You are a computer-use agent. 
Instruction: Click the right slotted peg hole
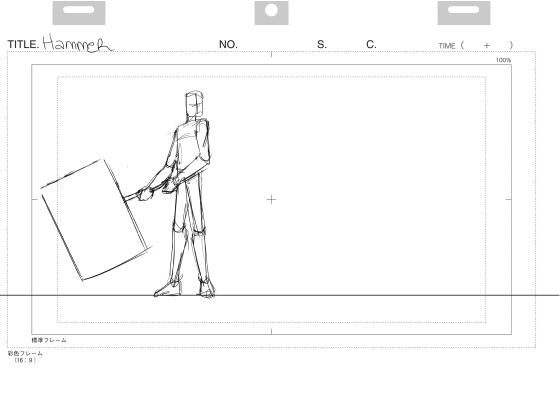[464, 10]
